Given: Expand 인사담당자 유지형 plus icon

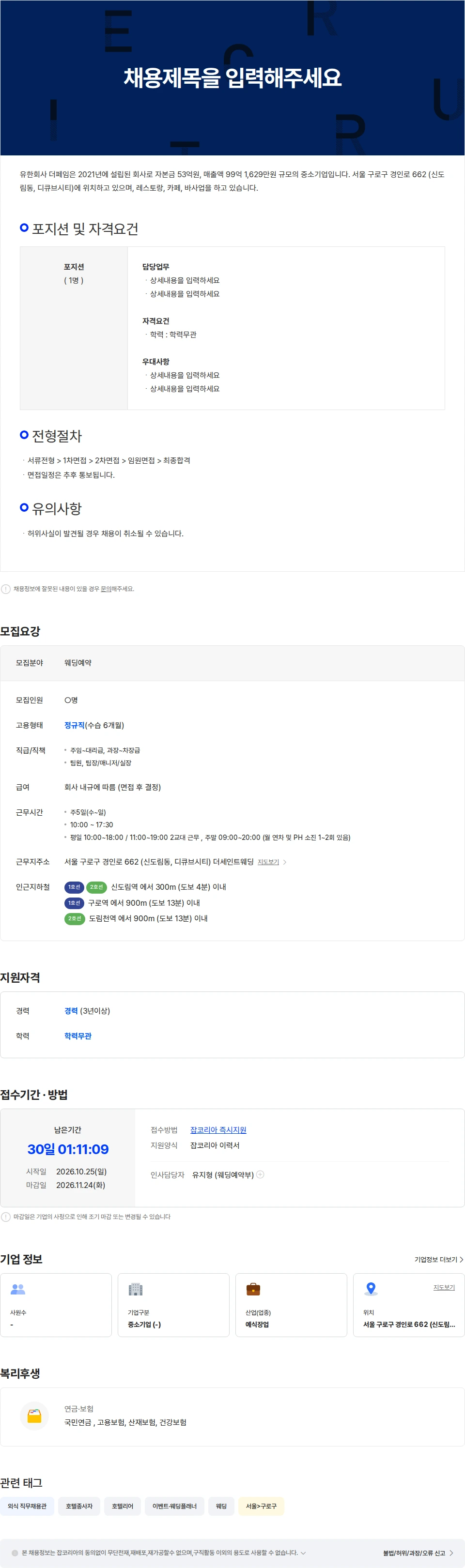Looking at the screenshot, I should pyautogui.click(x=260, y=1174).
